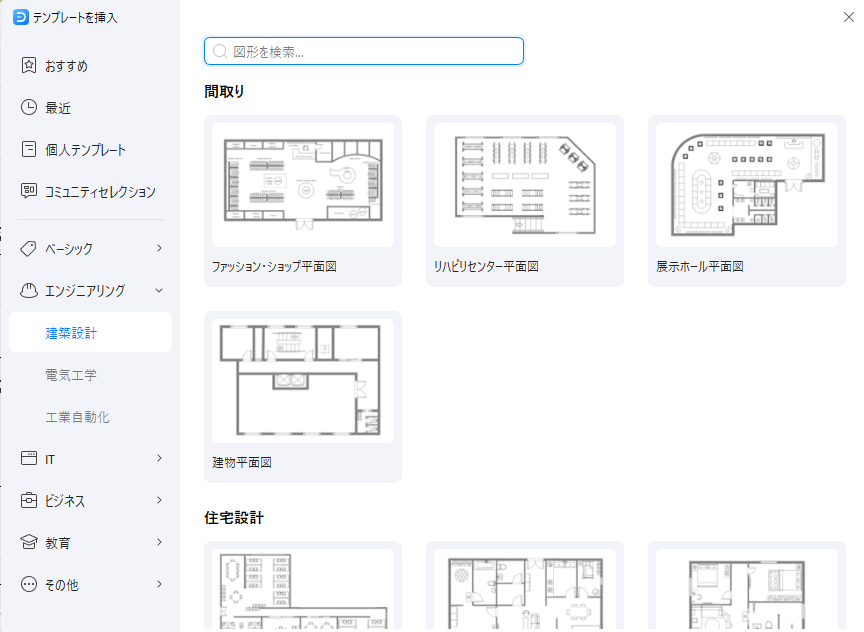Screen dimensions: 864x632
Task: Click the EdrawMax logo icon in the title
Action: (20, 17)
